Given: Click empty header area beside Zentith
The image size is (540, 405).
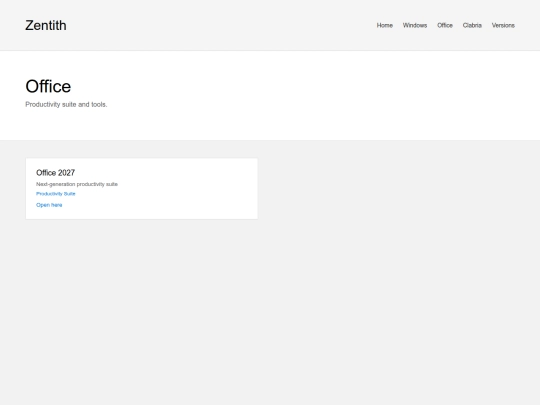Looking at the screenshot, I should coord(220,25).
